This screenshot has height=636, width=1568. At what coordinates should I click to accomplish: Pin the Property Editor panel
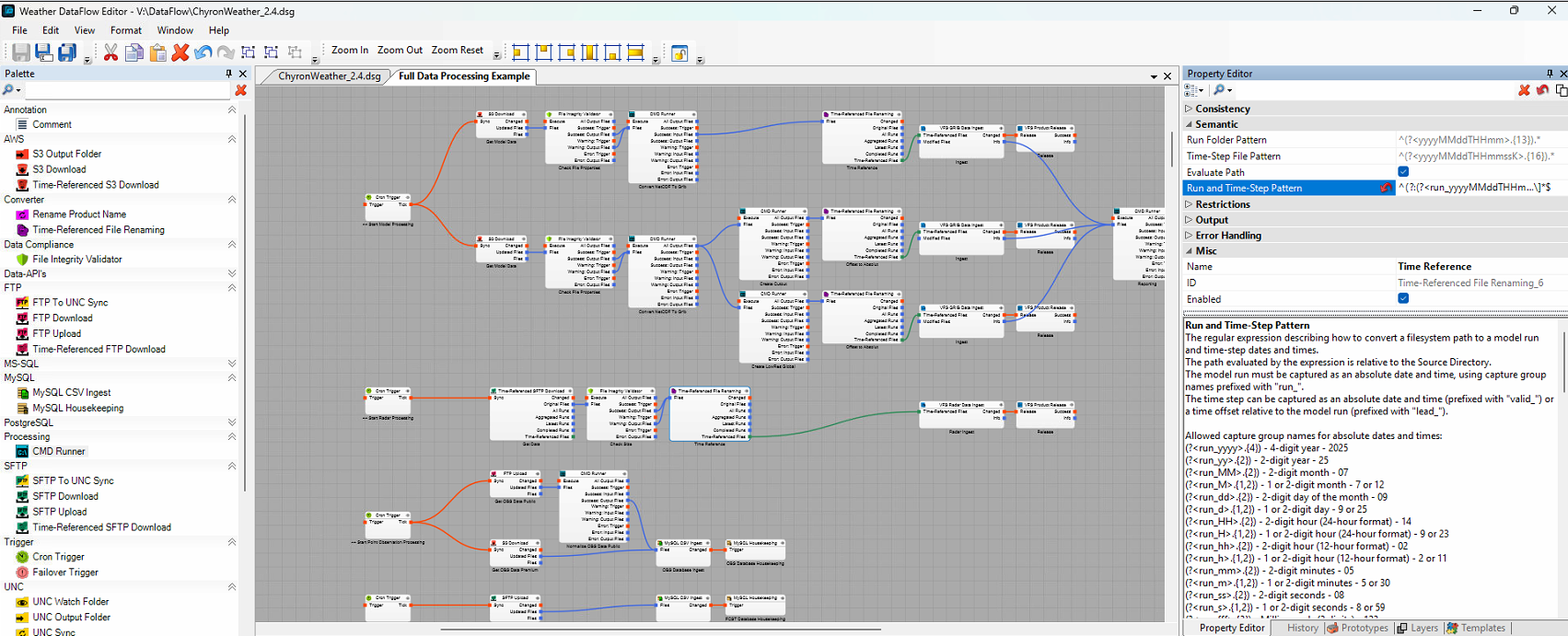[x=1550, y=74]
